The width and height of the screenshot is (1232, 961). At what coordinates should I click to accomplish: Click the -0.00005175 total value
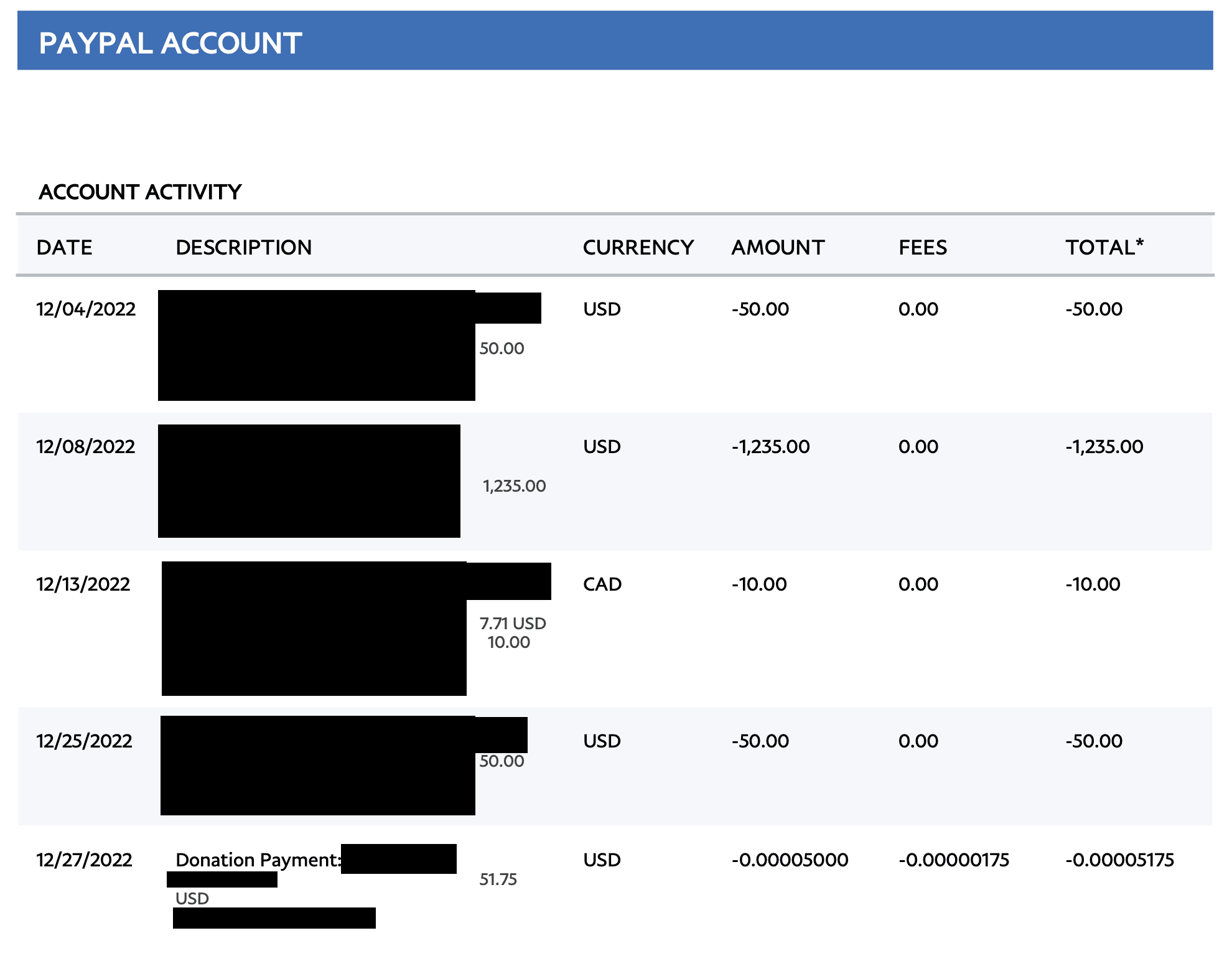(x=1119, y=860)
